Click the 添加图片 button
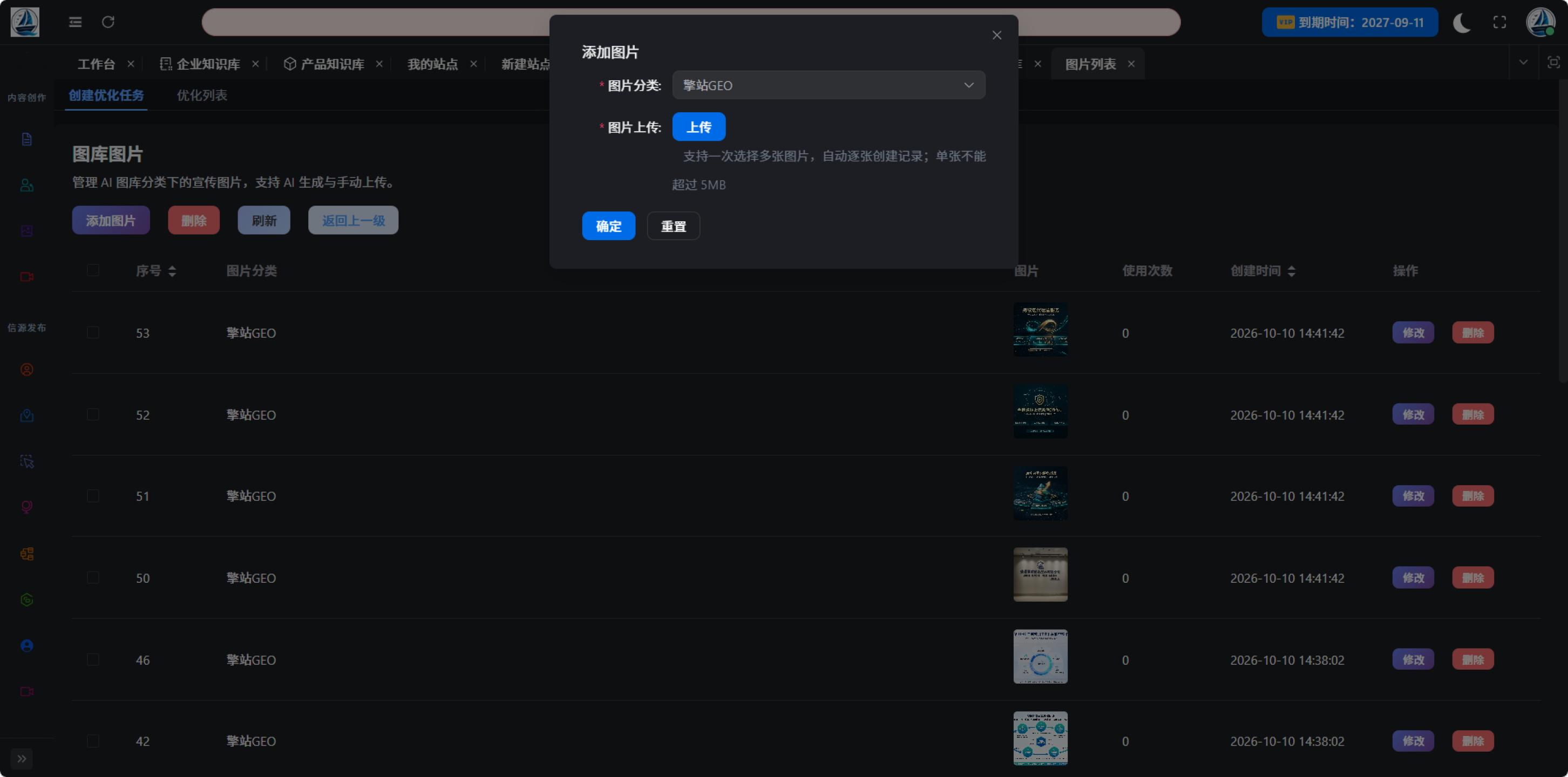The width and height of the screenshot is (1568, 777). (x=111, y=220)
